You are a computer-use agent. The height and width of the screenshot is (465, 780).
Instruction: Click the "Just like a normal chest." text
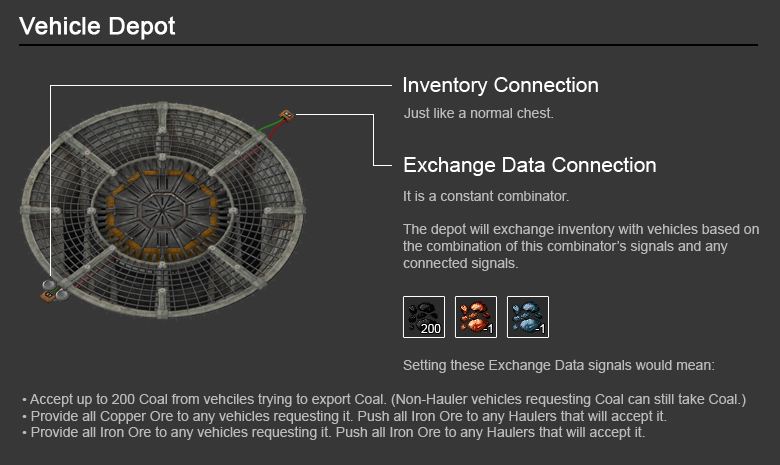[x=478, y=113]
